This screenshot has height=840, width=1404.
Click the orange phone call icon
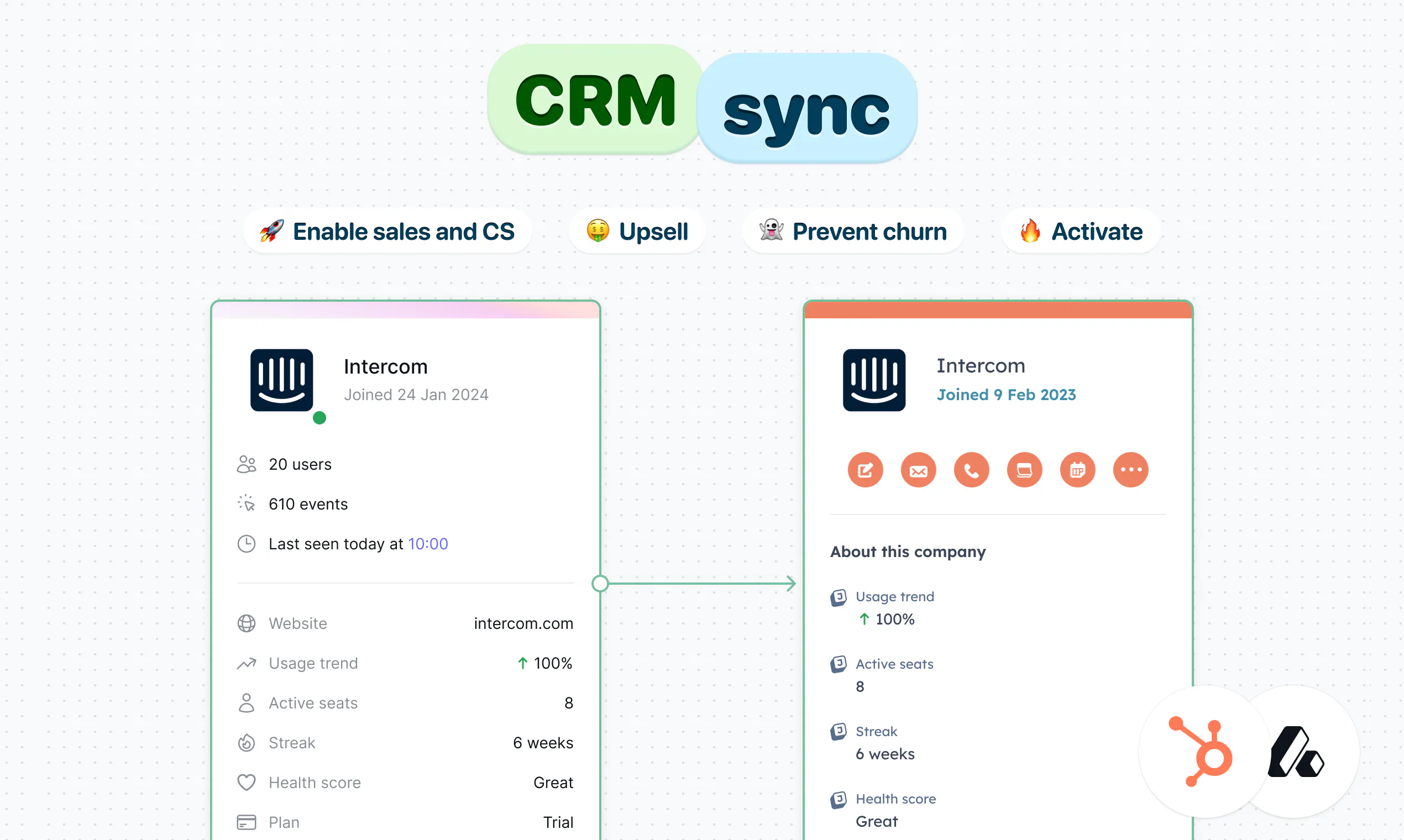pos(972,470)
